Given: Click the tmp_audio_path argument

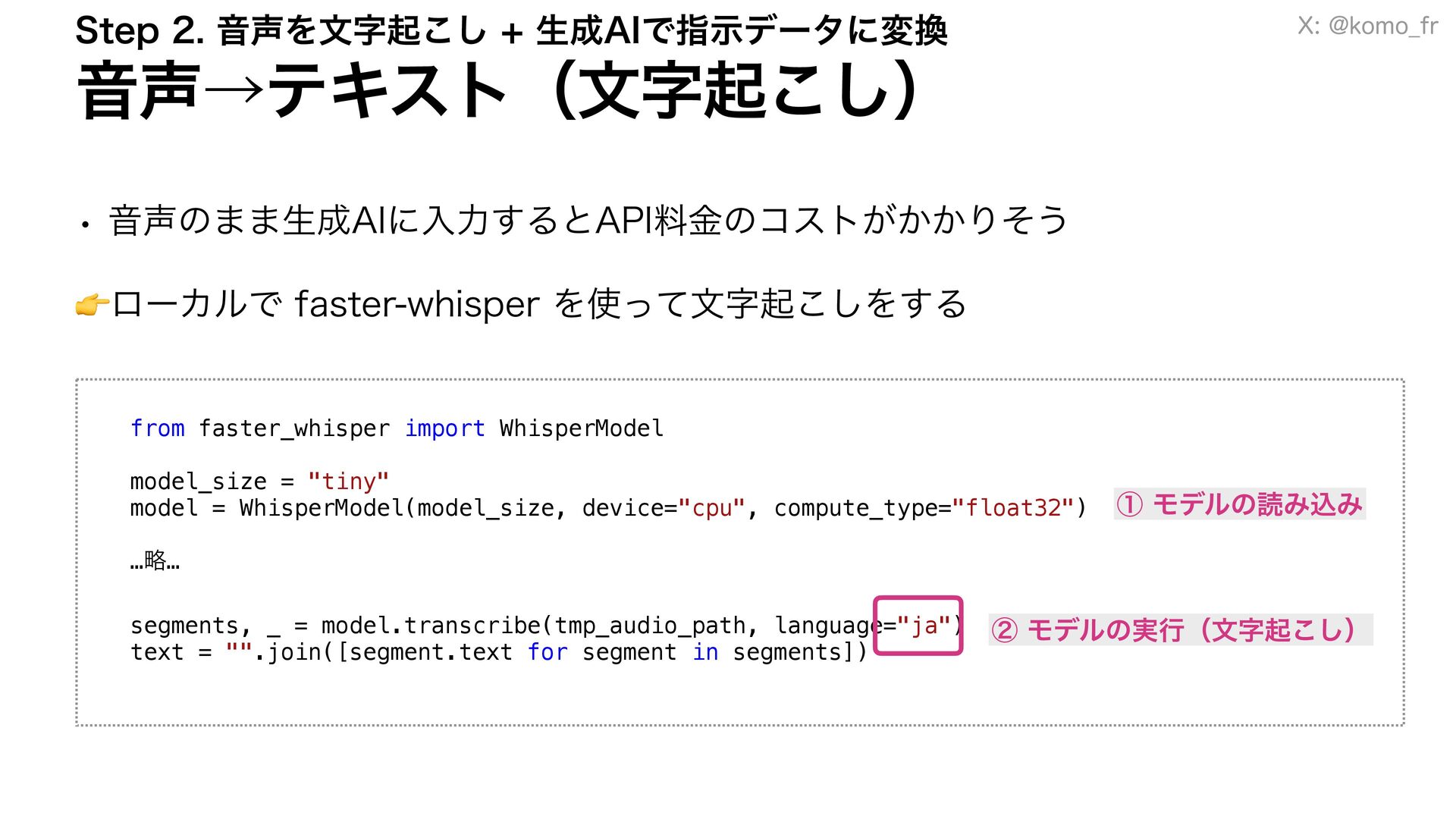Looking at the screenshot, I should coord(650,626).
